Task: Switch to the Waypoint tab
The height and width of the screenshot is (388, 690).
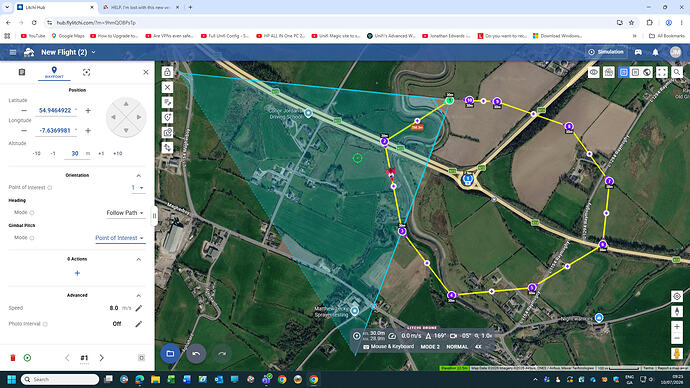Action: coord(54,73)
